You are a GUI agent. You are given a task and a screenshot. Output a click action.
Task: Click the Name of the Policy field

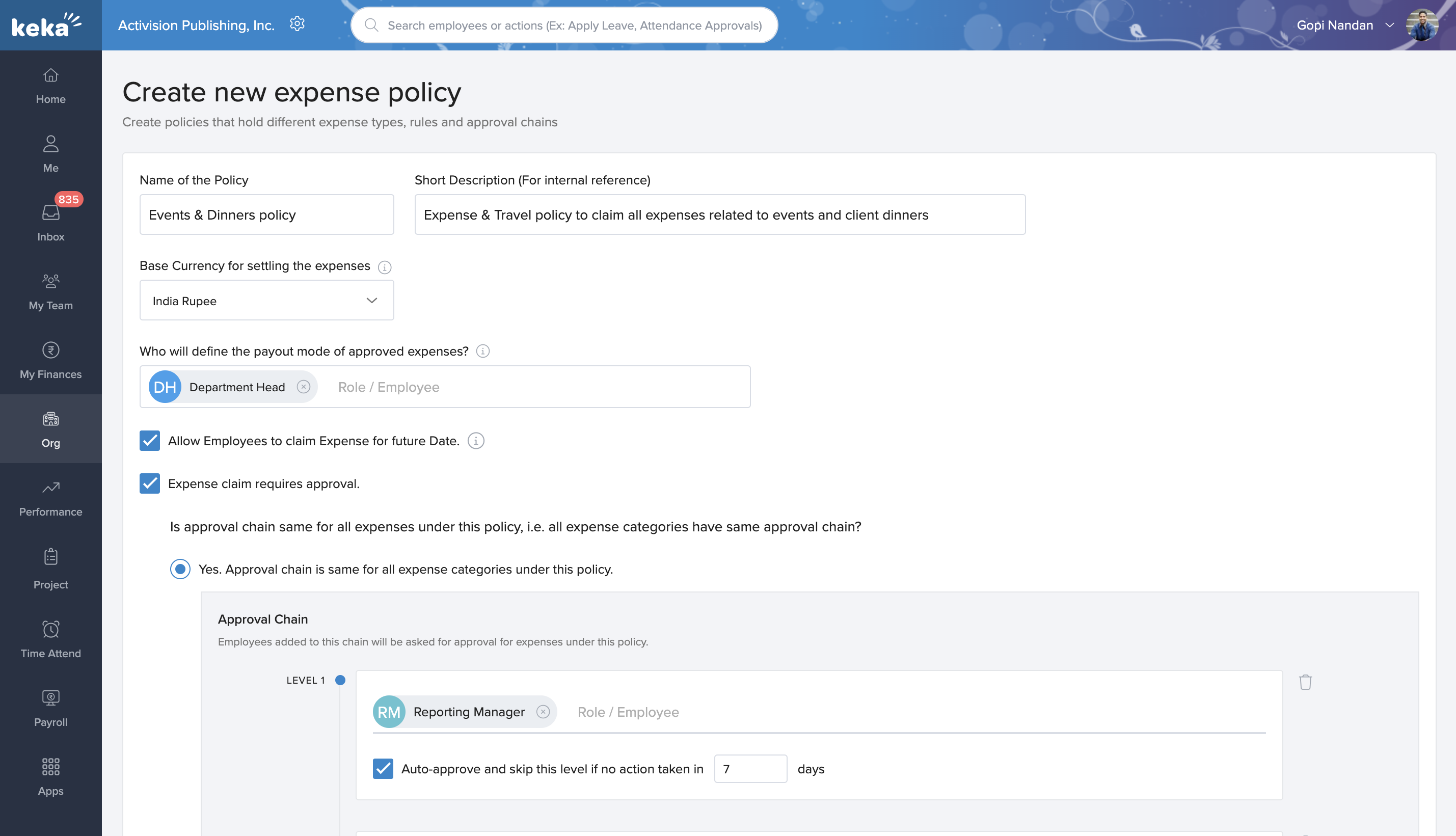click(x=266, y=215)
